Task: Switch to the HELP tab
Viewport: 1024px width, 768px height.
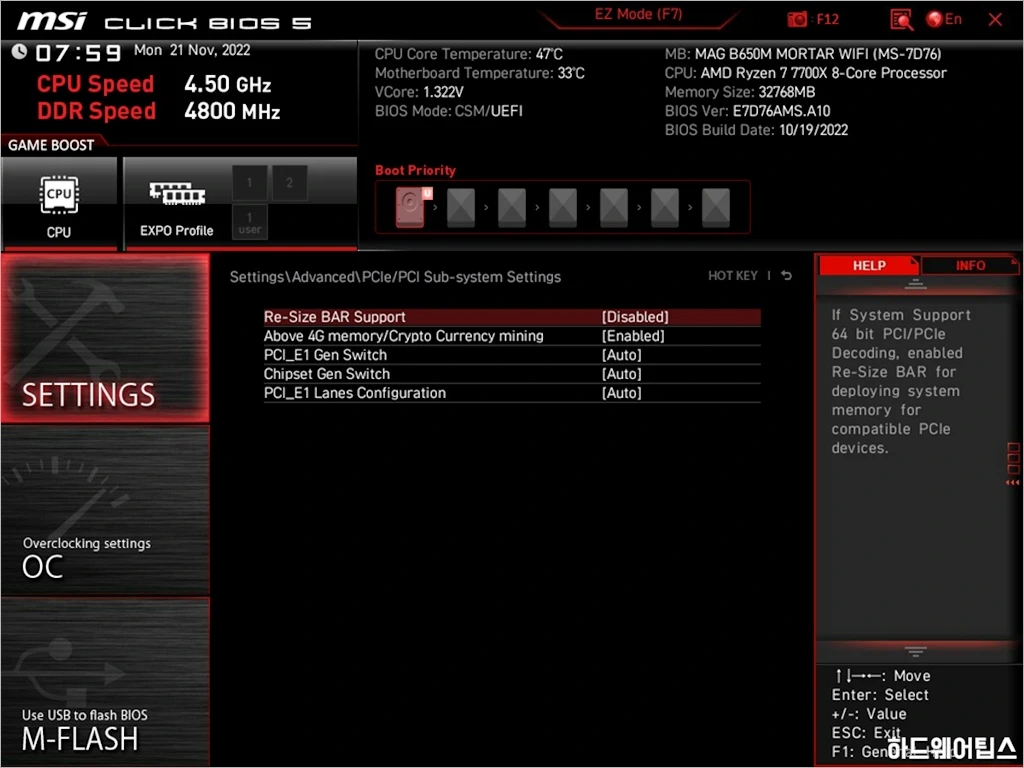Action: [869, 266]
